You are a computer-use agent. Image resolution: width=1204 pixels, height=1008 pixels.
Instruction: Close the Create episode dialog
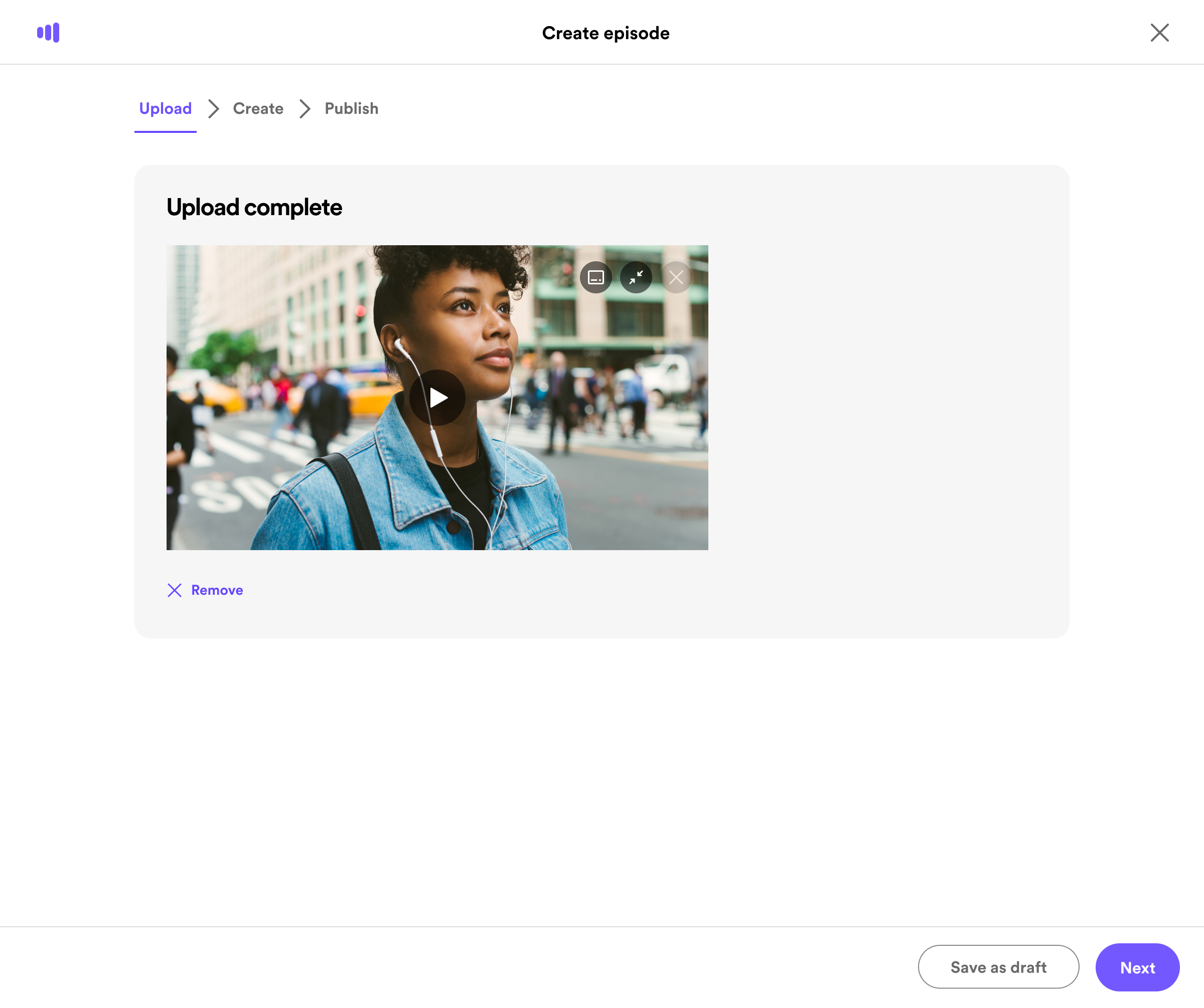click(x=1159, y=33)
